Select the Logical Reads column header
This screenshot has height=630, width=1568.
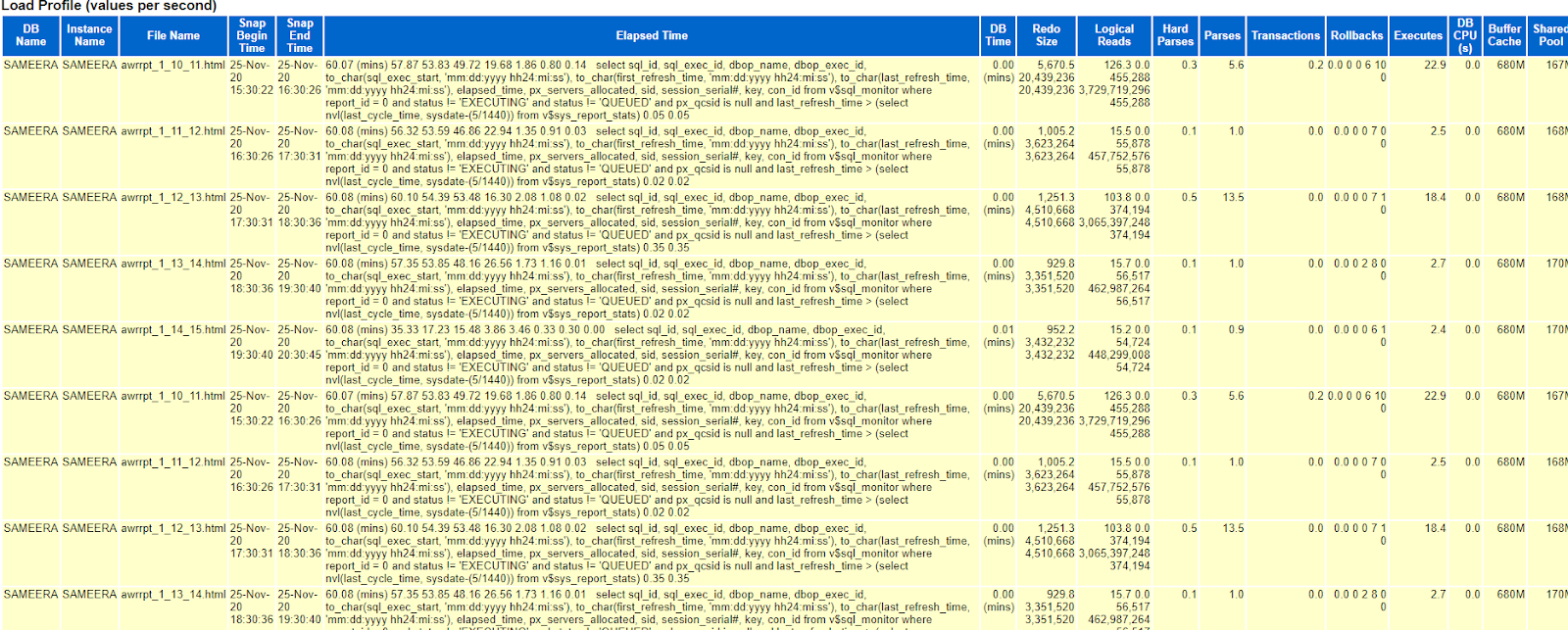pyautogui.click(x=1114, y=35)
